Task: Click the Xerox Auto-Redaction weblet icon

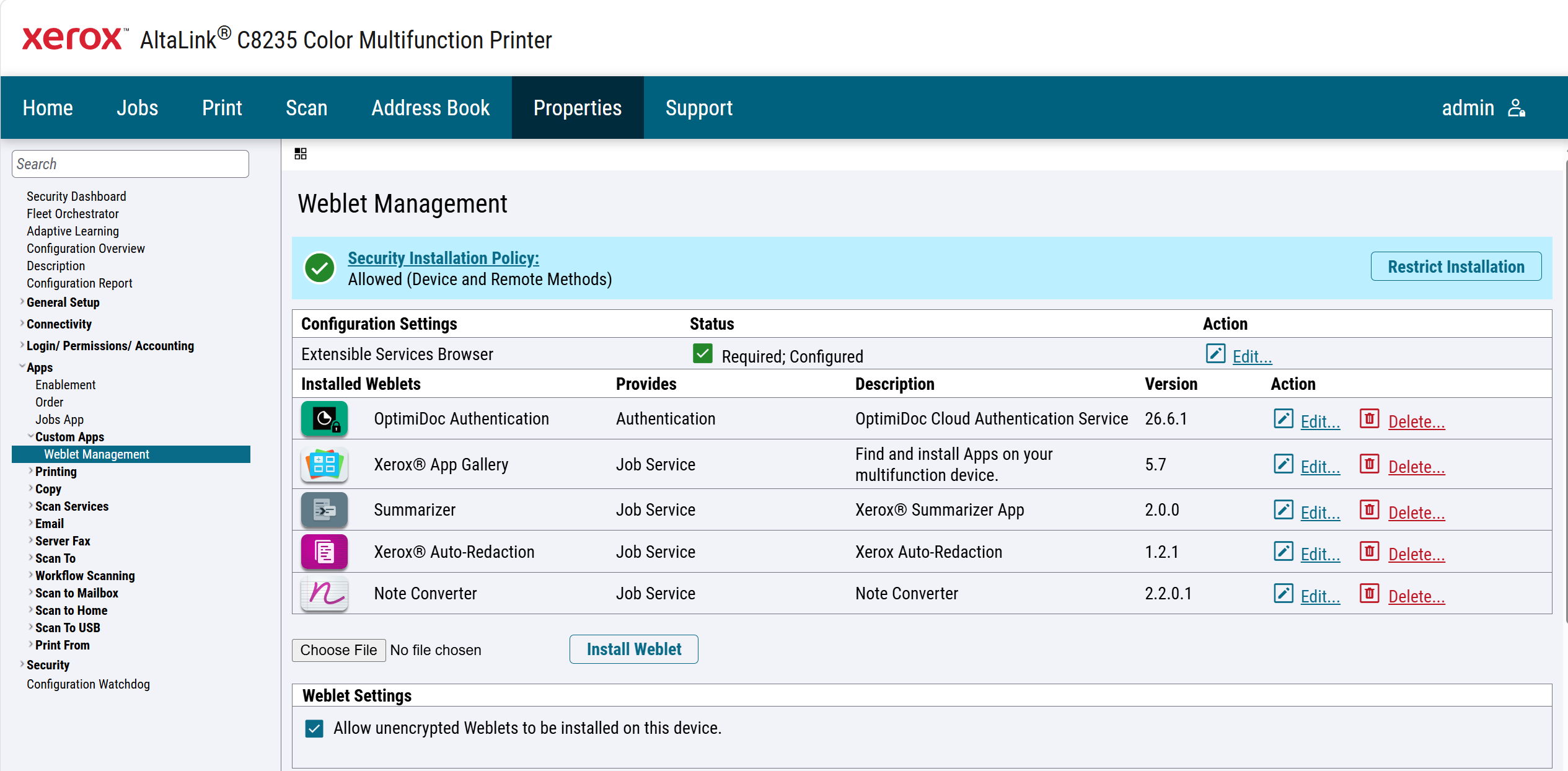Action: click(x=324, y=552)
